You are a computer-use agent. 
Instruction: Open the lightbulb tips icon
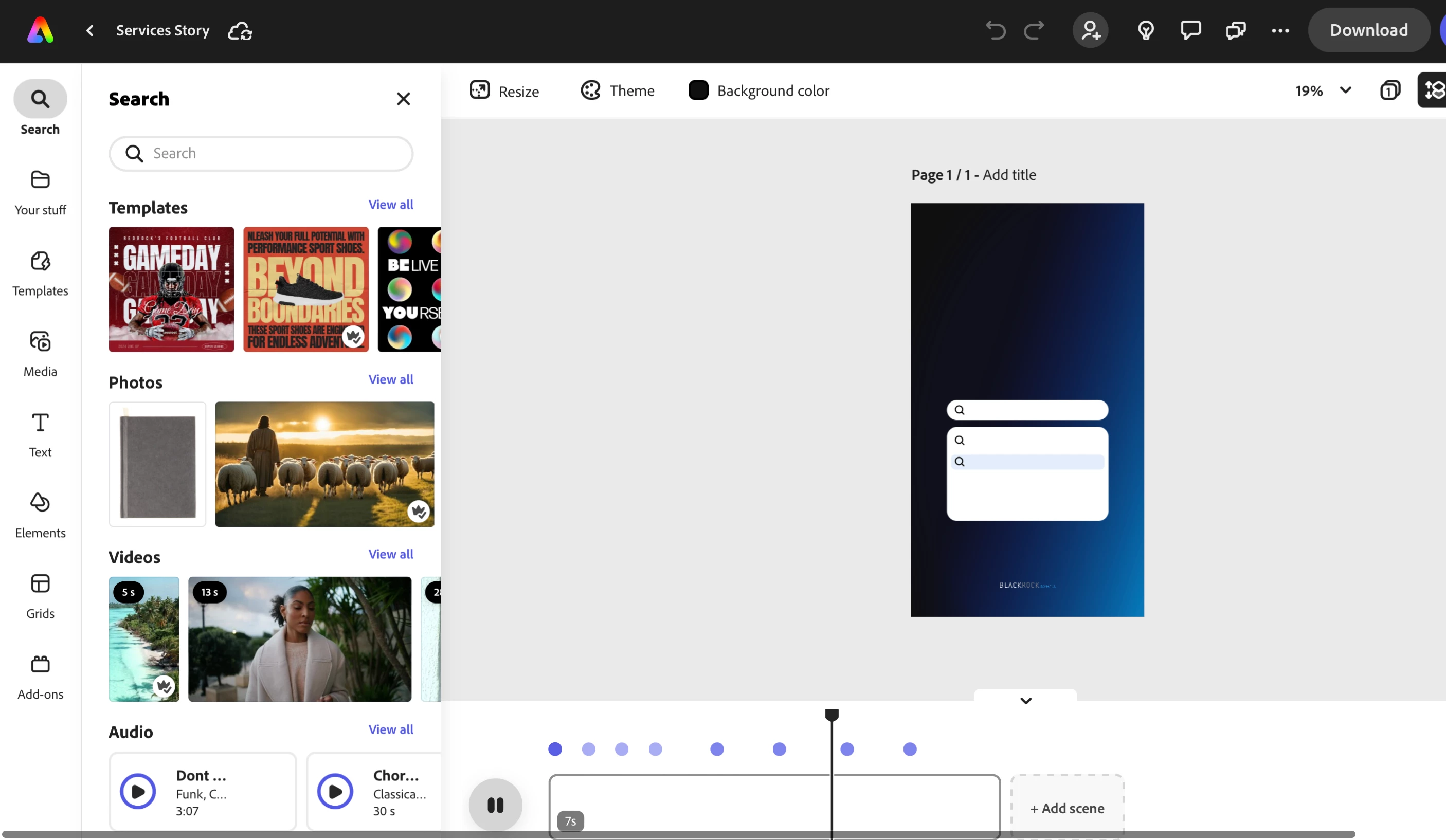1146,30
